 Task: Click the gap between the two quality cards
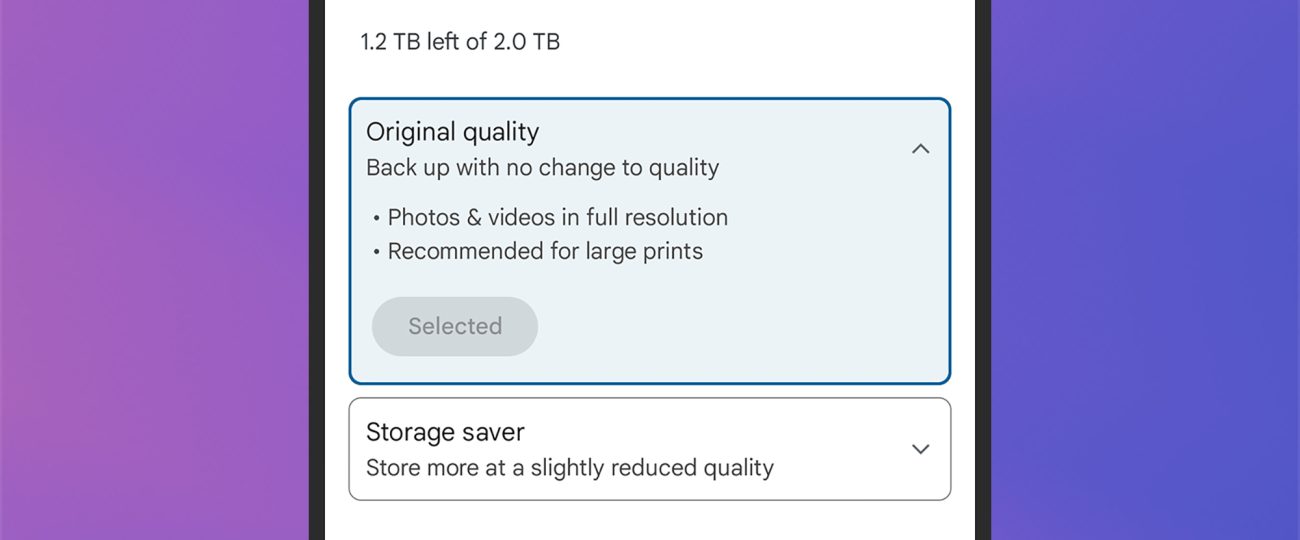(x=650, y=391)
